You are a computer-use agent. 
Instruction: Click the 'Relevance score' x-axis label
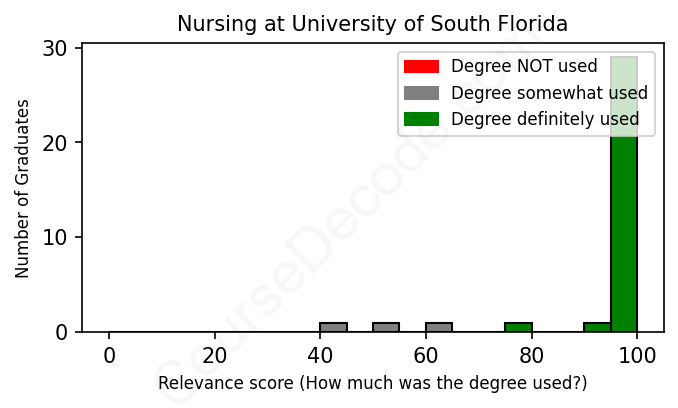point(372,384)
